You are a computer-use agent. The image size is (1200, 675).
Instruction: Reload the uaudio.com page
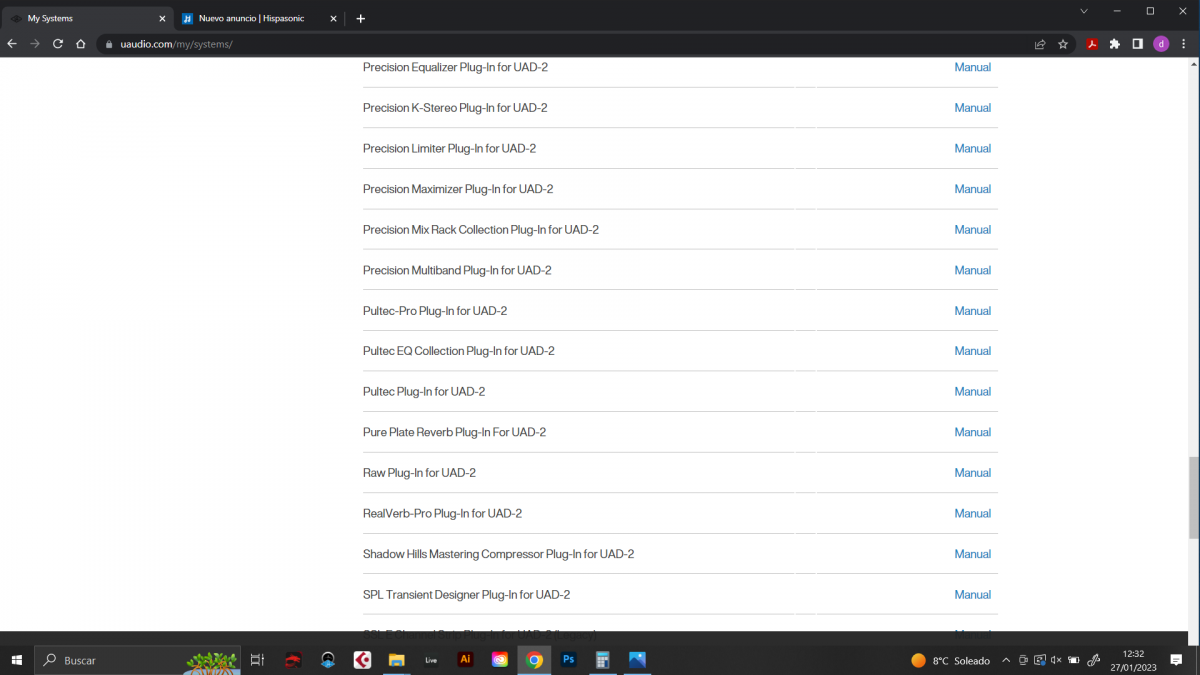click(58, 44)
